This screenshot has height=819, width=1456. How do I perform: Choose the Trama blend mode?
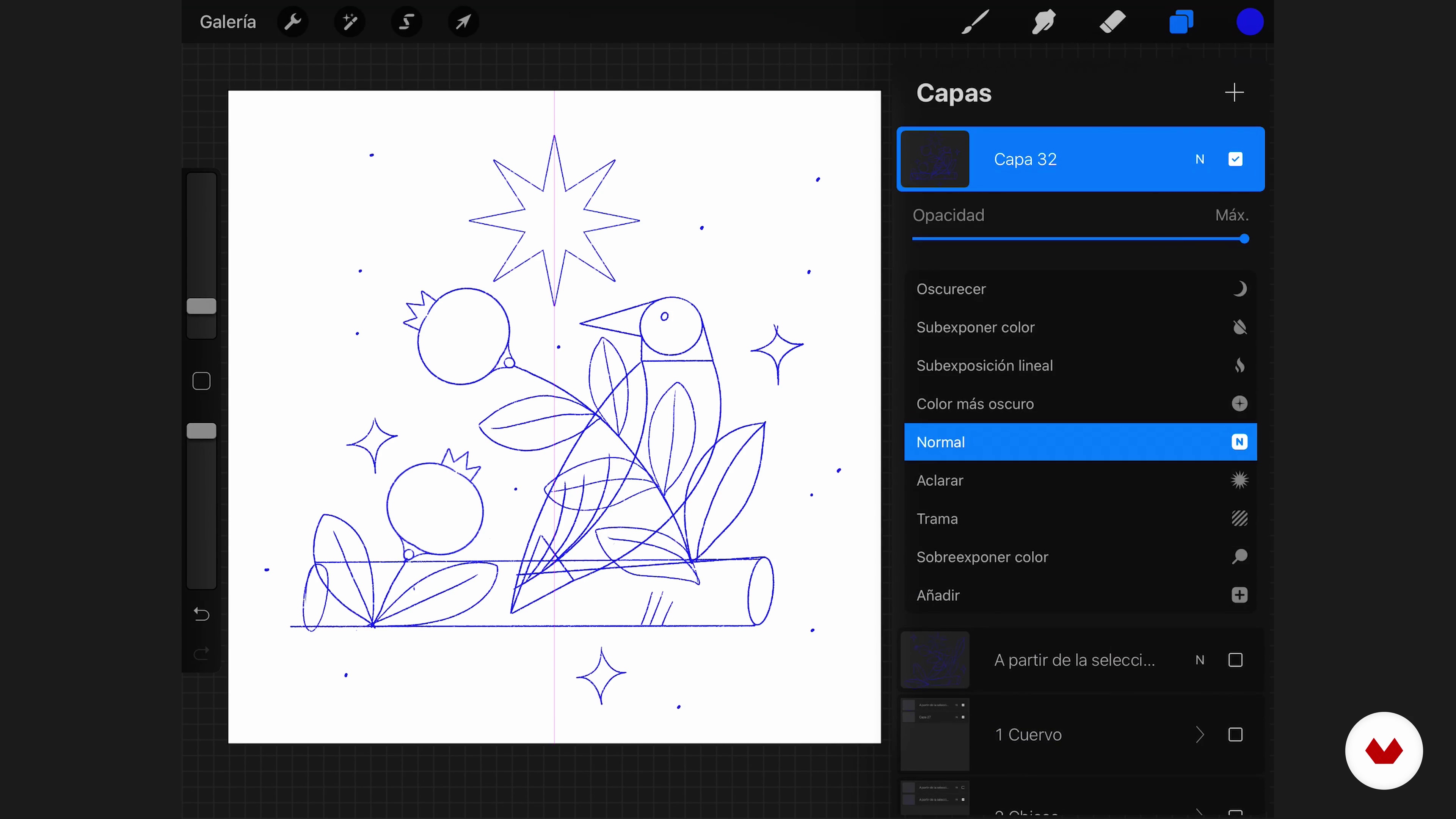[1080, 519]
